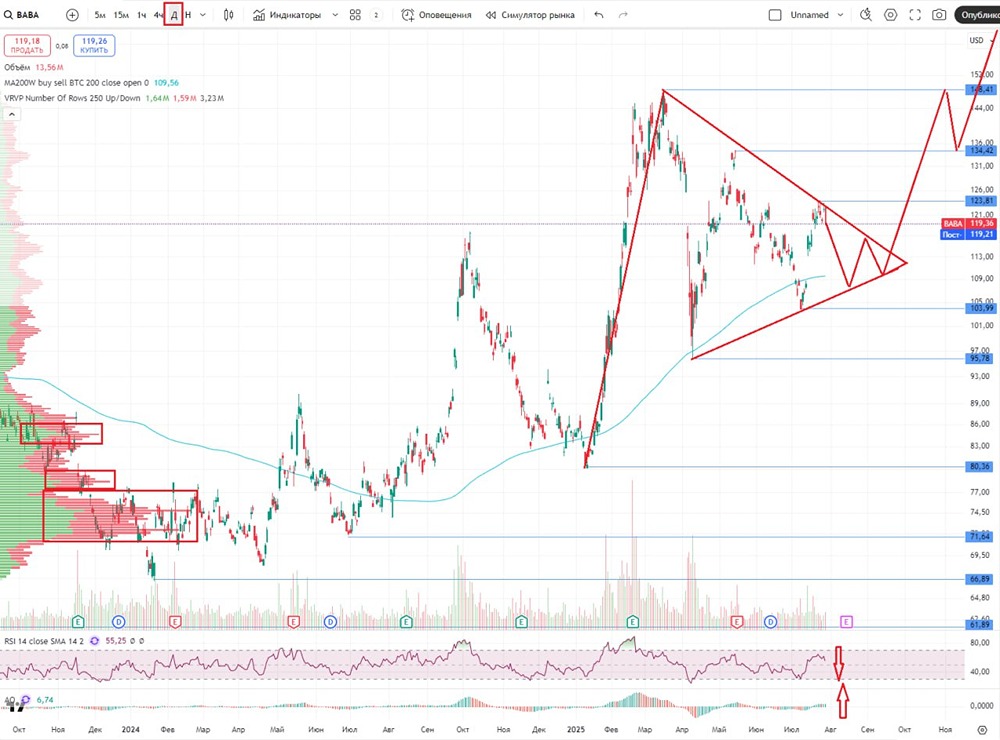Image resolution: width=1000 pixels, height=740 pixels.
Task: Click the КУПИТЬ 119,26 buy button
Action: (x=94, y=45)
